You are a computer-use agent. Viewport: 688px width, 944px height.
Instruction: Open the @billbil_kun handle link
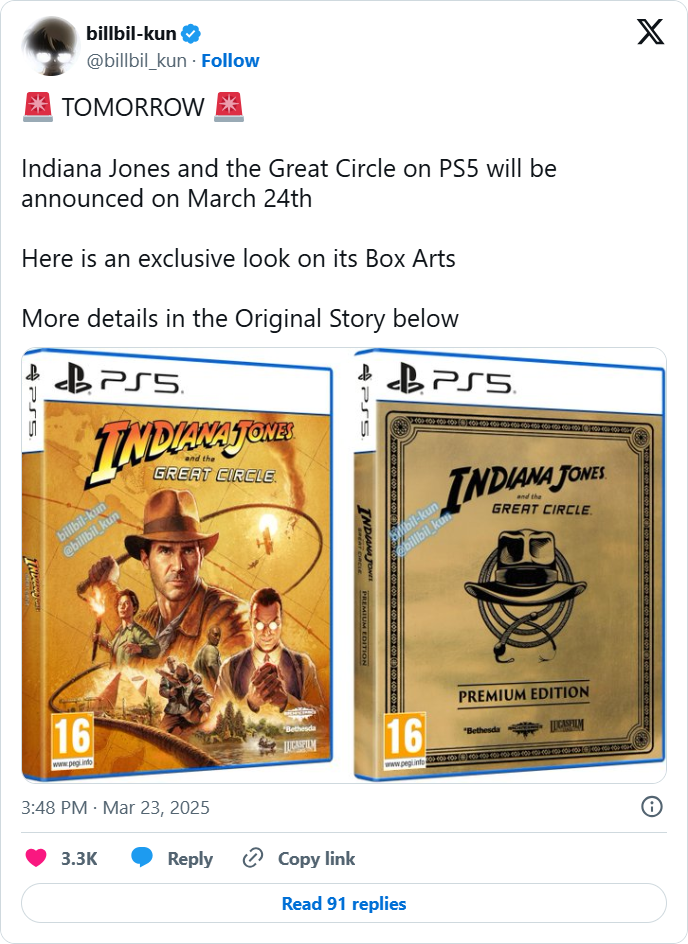click(x=137, y=61)
